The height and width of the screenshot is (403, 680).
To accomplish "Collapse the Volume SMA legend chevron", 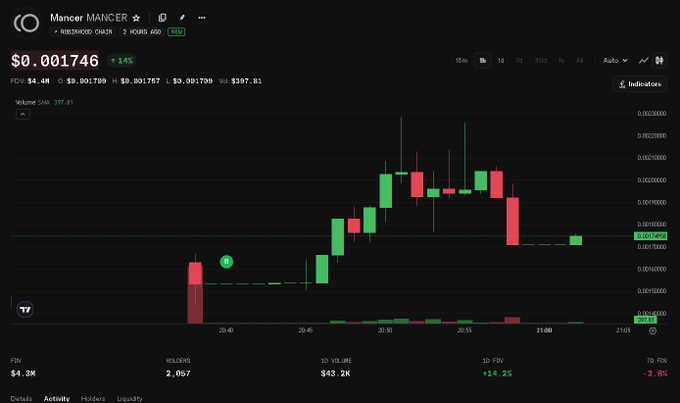I will coord(23,115).
